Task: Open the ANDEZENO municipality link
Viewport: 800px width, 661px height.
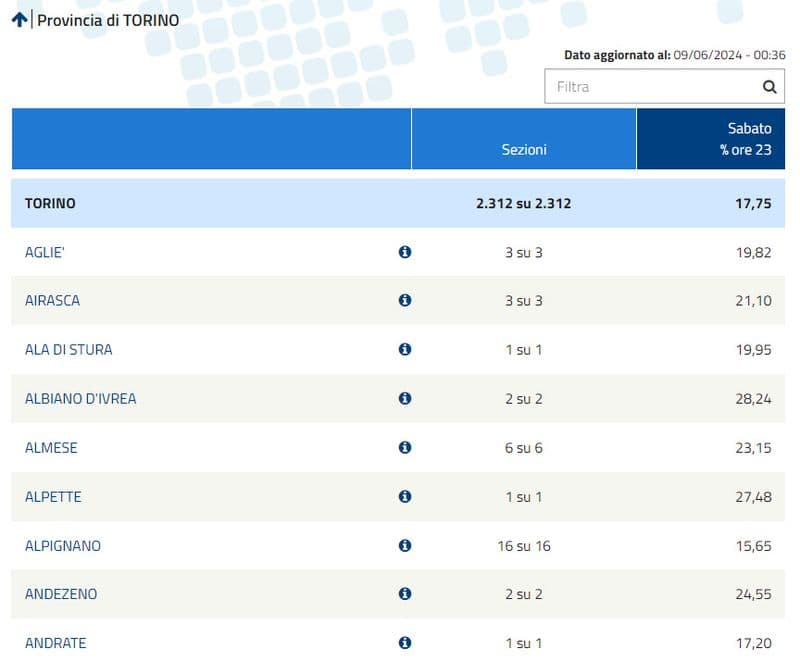Action: pos(60,594)
